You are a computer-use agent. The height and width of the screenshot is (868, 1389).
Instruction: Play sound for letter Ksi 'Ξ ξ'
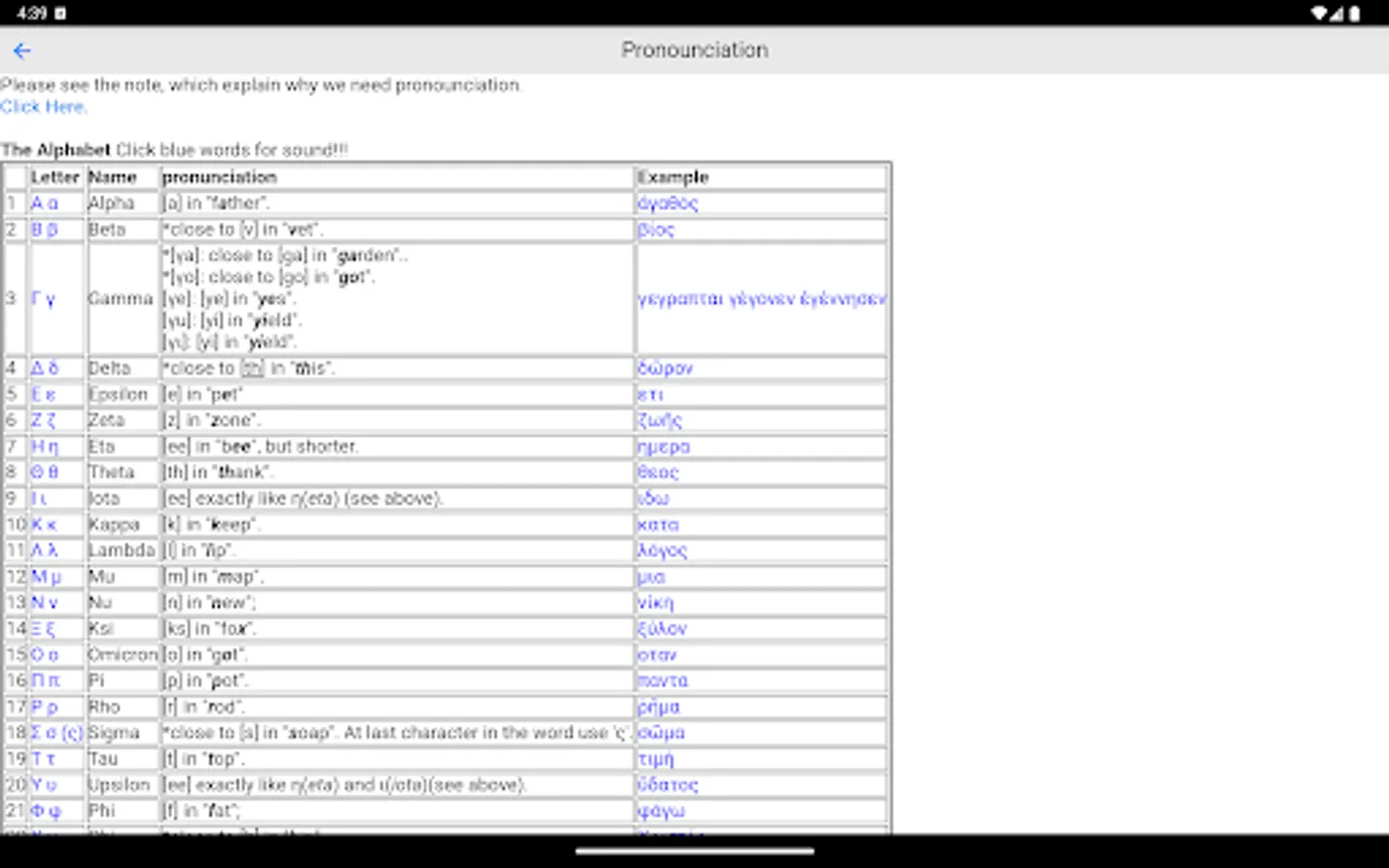coord(43,629)
